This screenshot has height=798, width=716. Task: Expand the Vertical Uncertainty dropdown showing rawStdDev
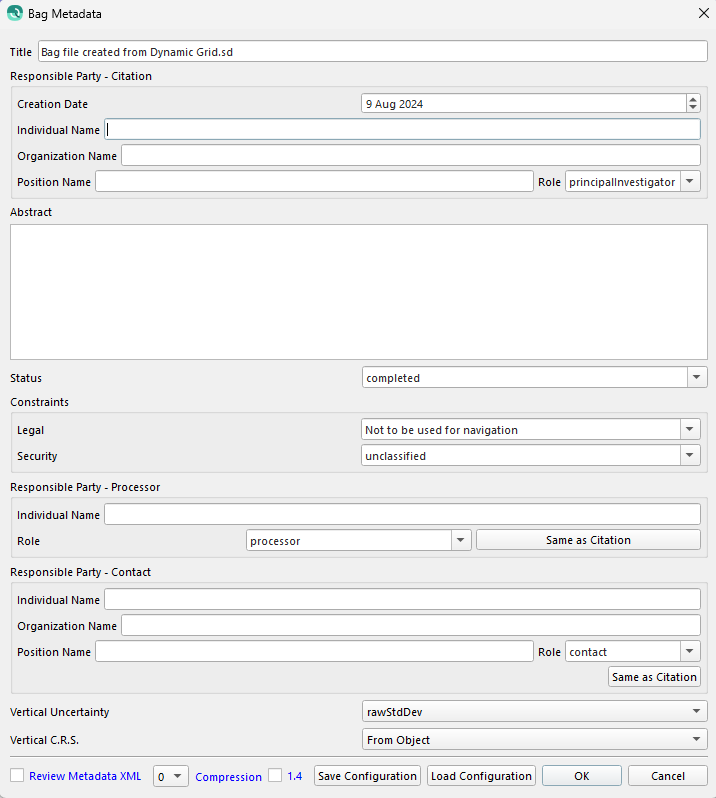click(534, 711)
